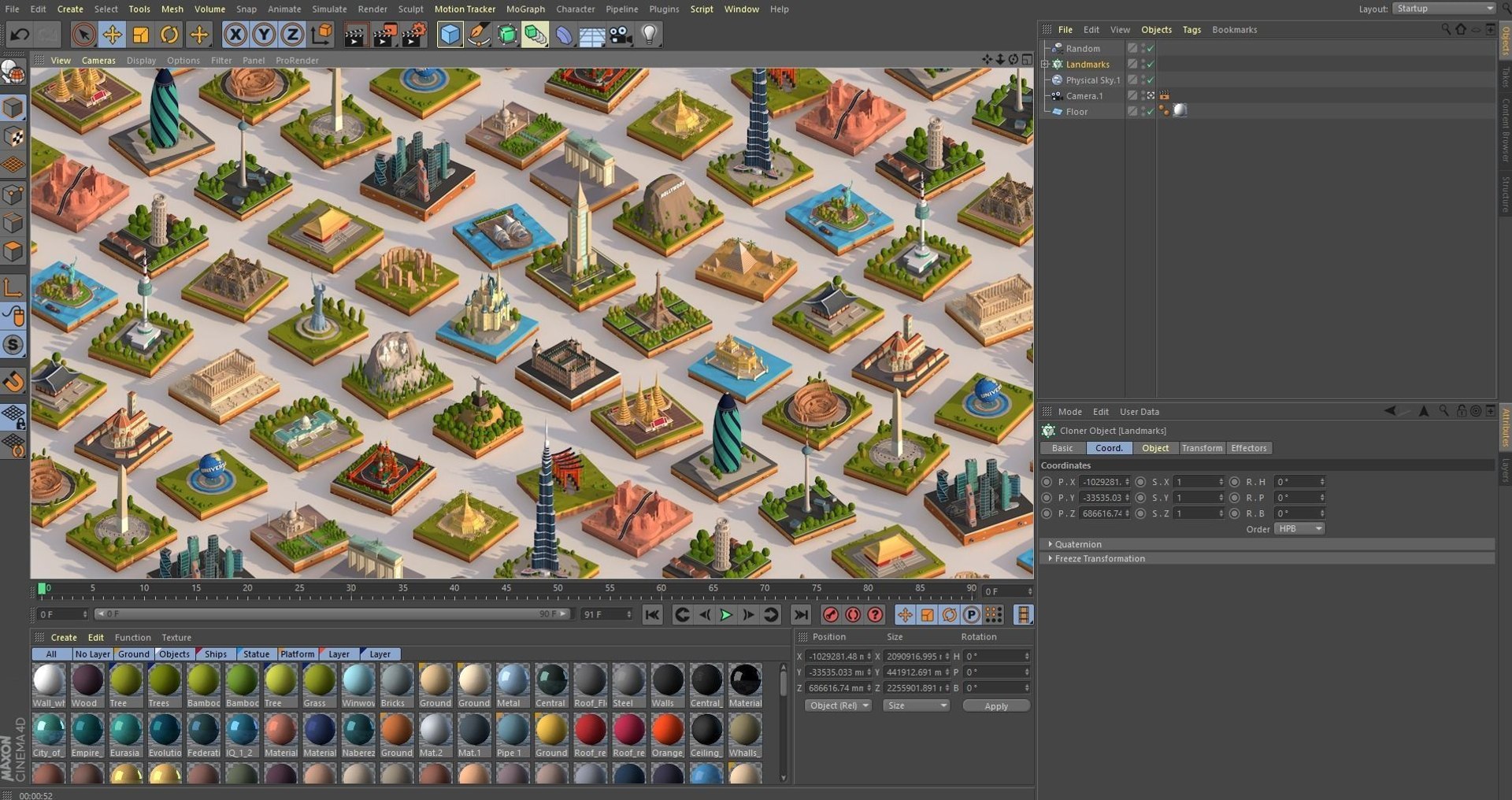Select the Orange material swatch
The width and height of the screenshot is (1512, 800).
point(668,735)
